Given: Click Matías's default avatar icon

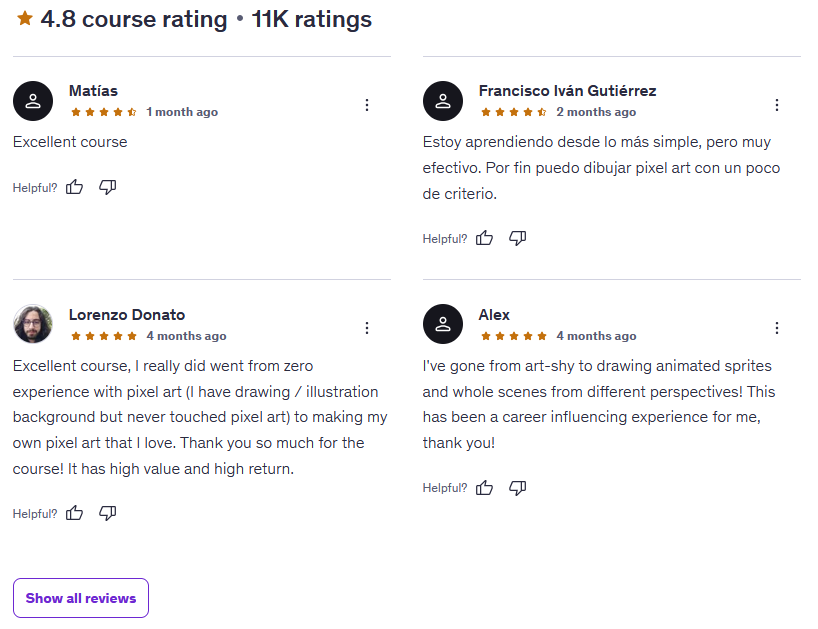Looking at the screenshot, I should point(33,101).
